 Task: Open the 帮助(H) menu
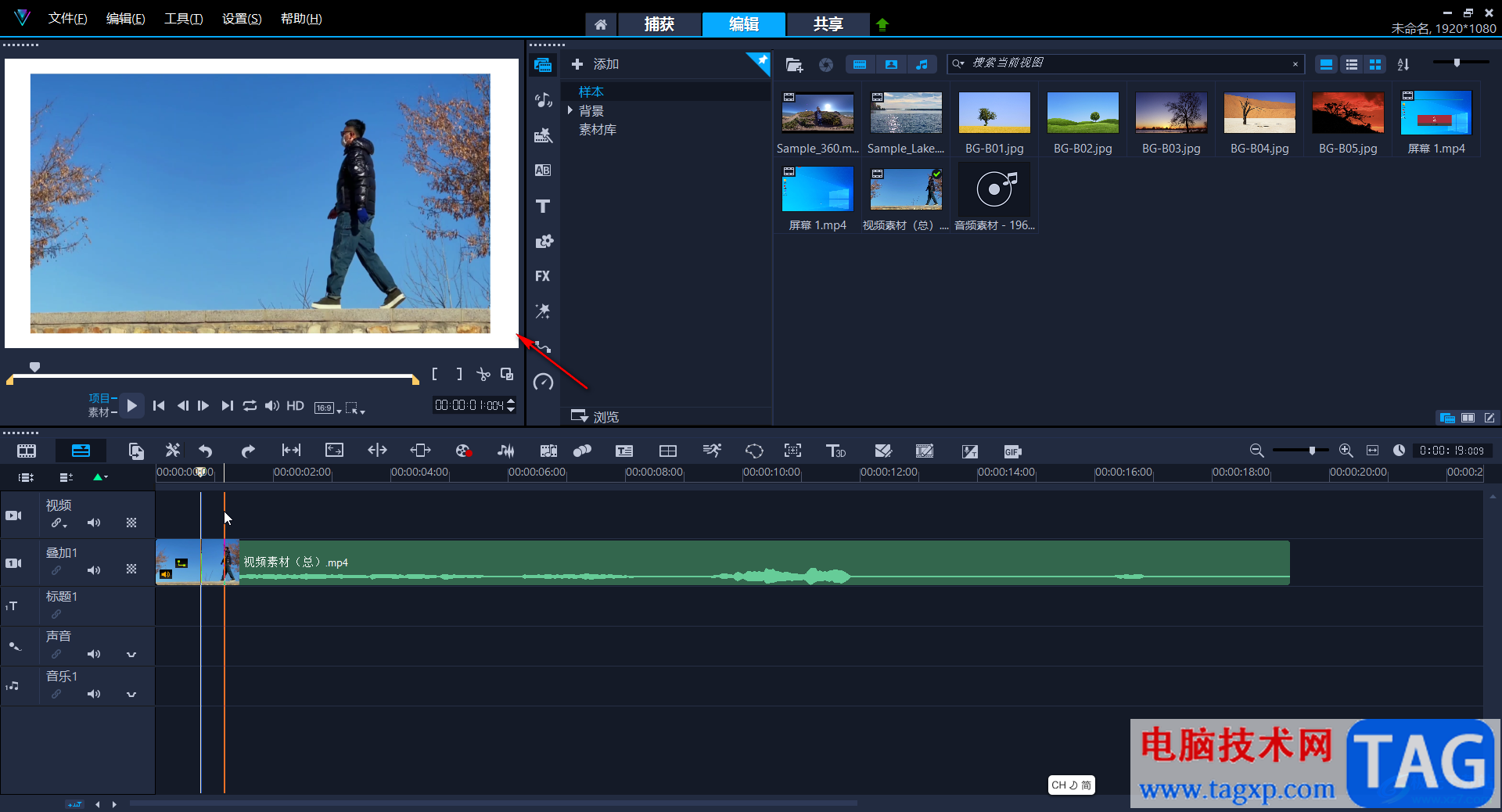pyautogui.click(x=301, y=18)
